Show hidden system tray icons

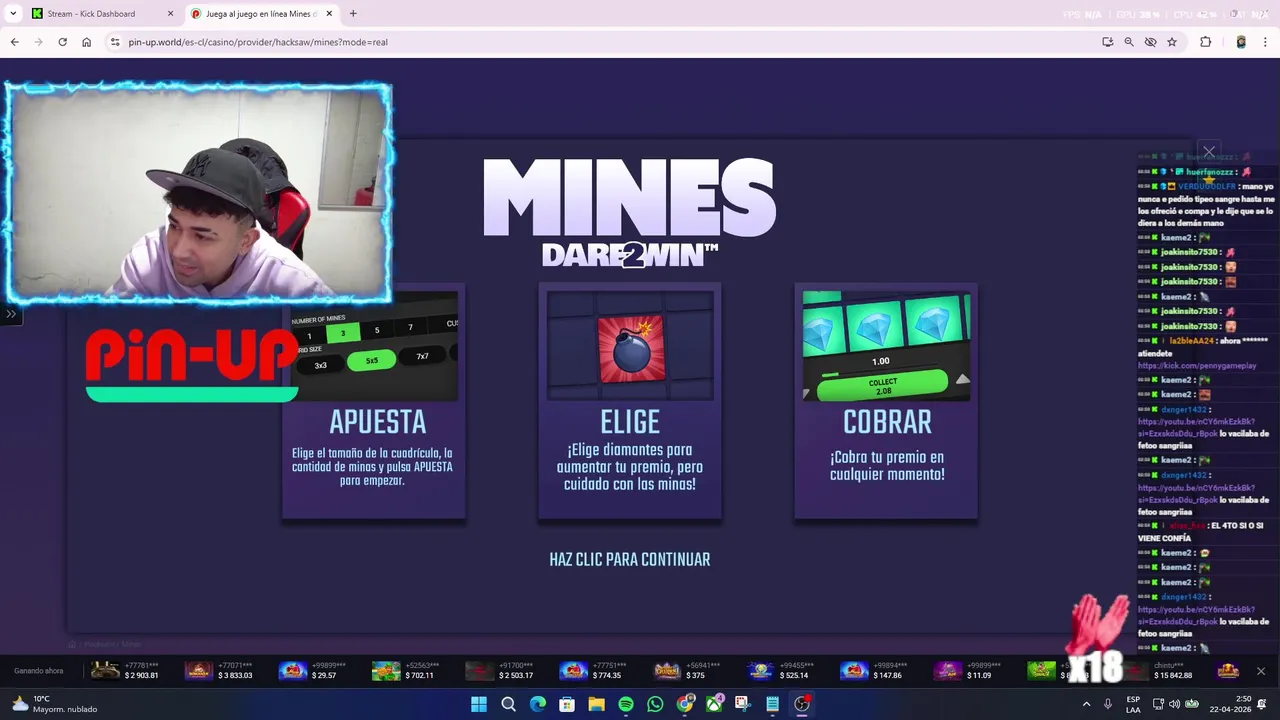tap(1087, 704)
